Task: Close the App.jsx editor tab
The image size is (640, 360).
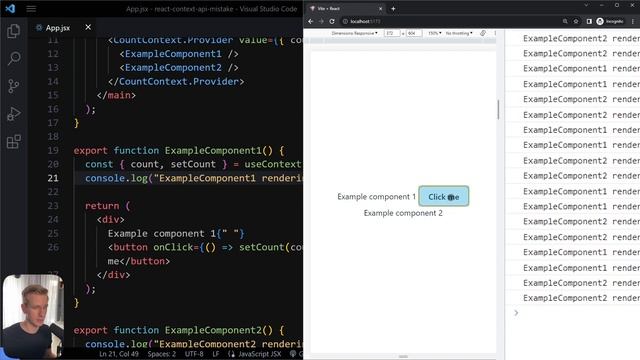Action: tap(88, 27)
